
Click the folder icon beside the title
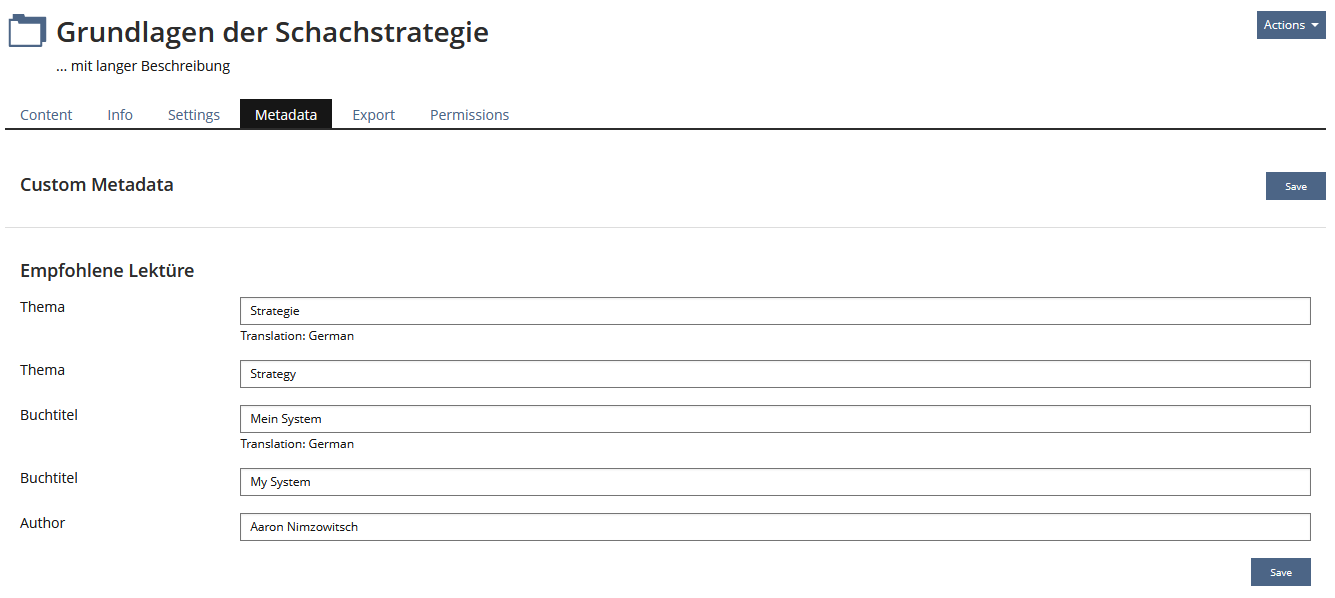tap(27, 31)
